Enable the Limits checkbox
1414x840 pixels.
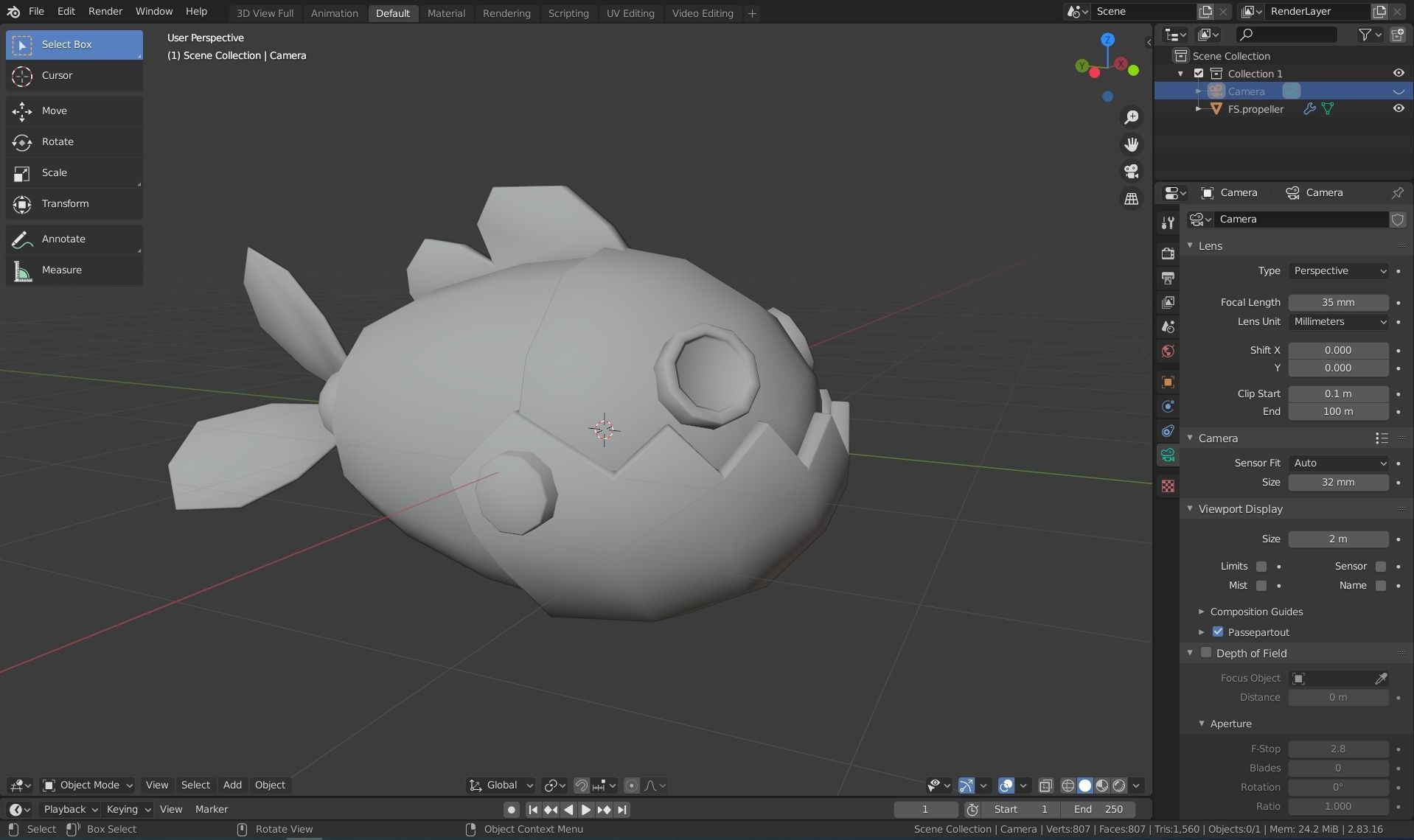1261,567
